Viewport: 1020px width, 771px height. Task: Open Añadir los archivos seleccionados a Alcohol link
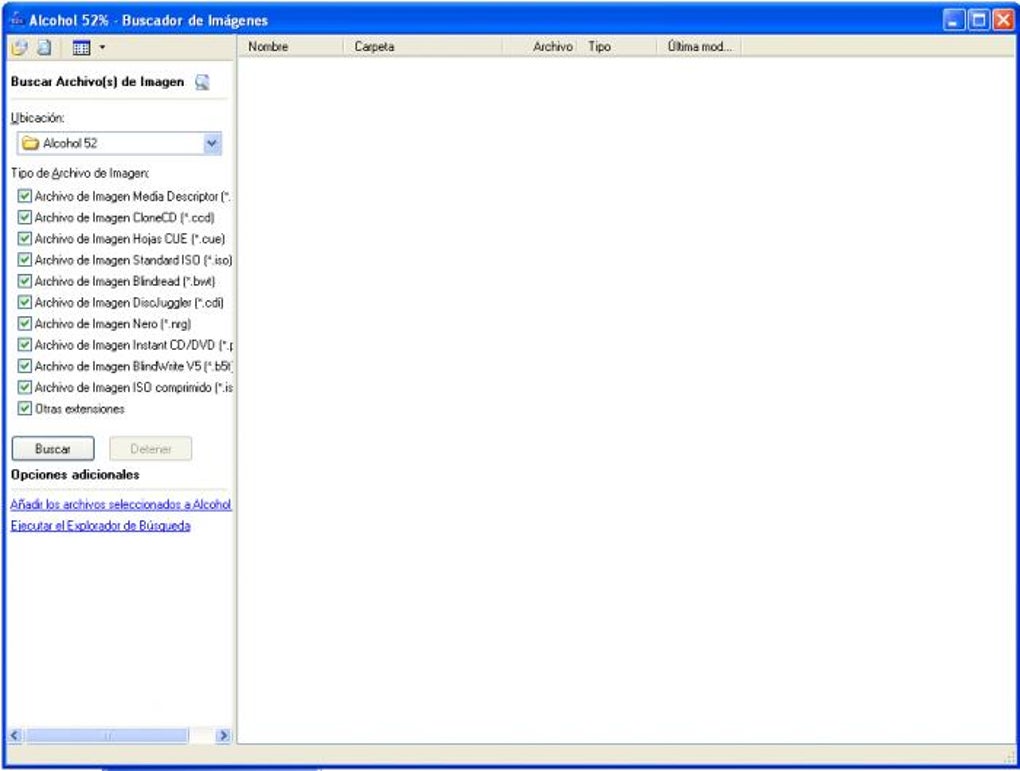click(121, 504)
